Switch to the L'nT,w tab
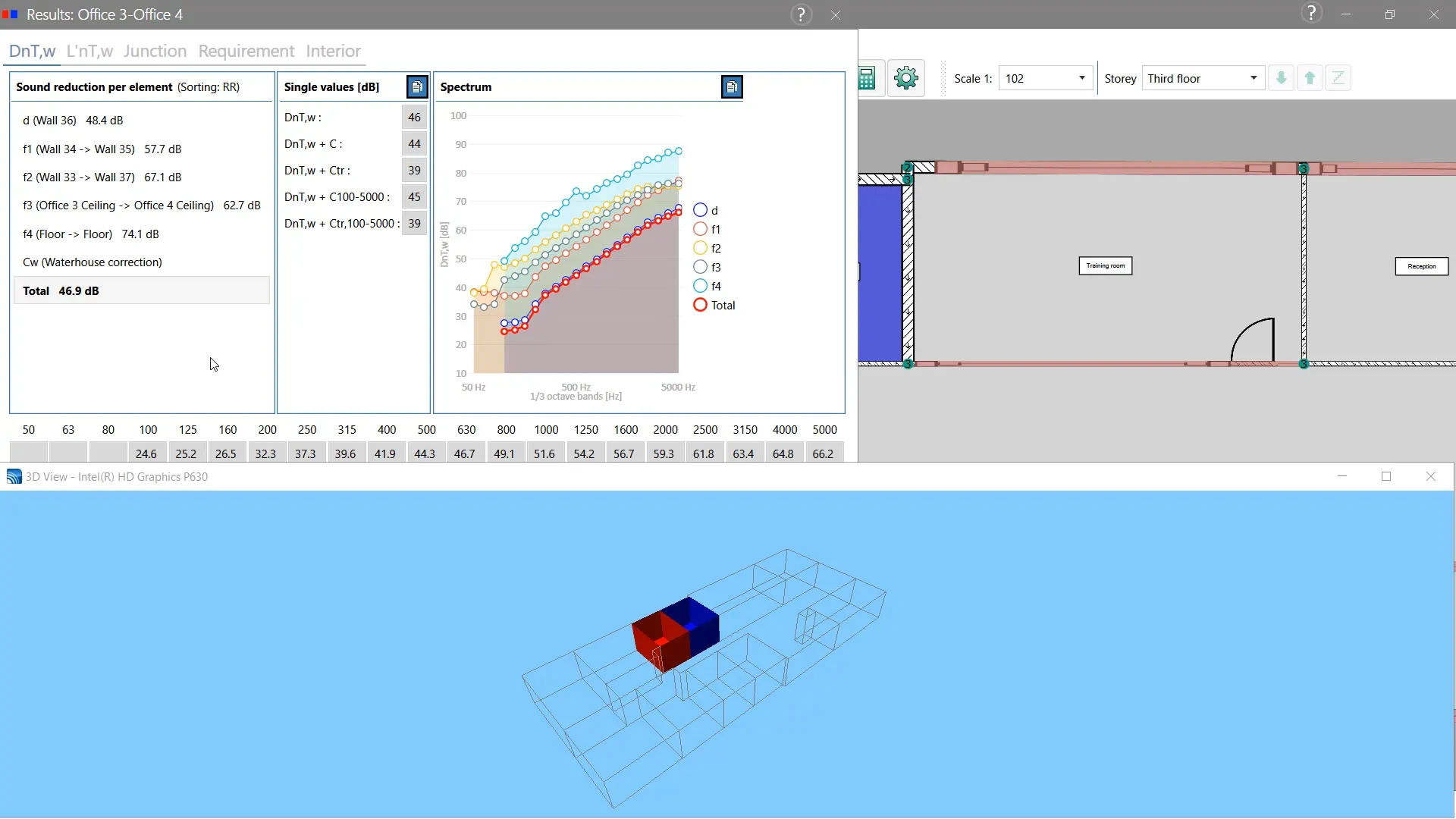The image size is (1456, 819). [89, 51]
